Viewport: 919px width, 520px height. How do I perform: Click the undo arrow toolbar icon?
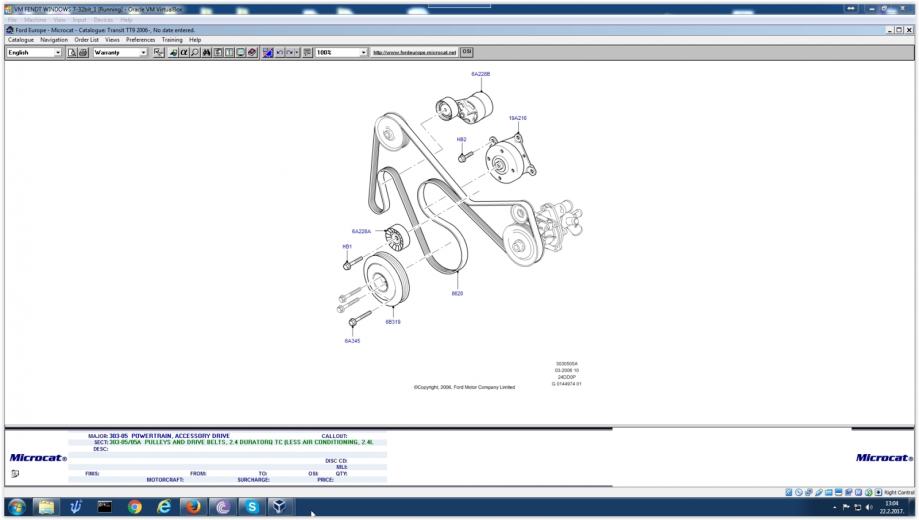[x=280, y=53]
